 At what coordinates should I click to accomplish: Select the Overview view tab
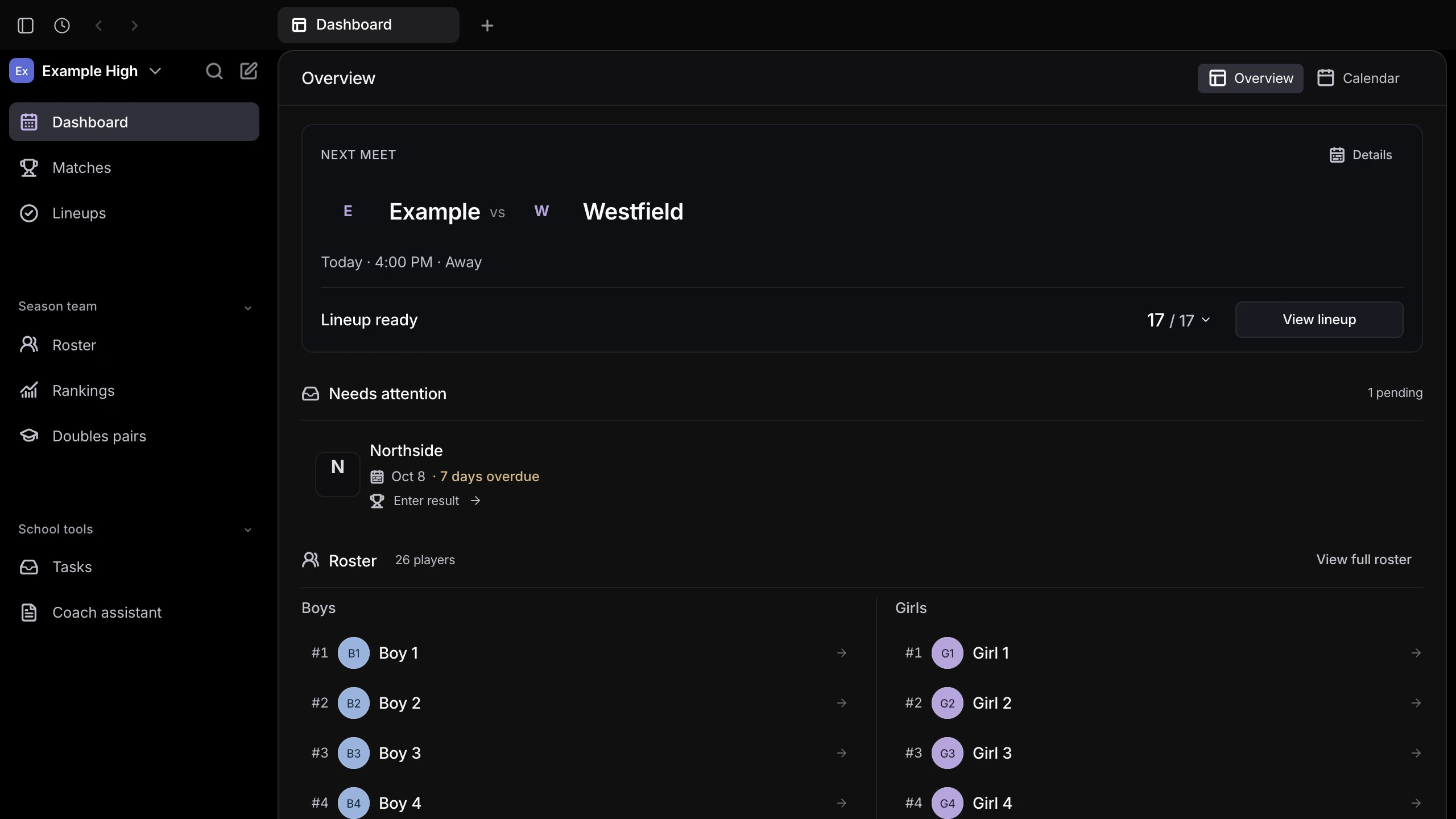tap(1251, 78)
